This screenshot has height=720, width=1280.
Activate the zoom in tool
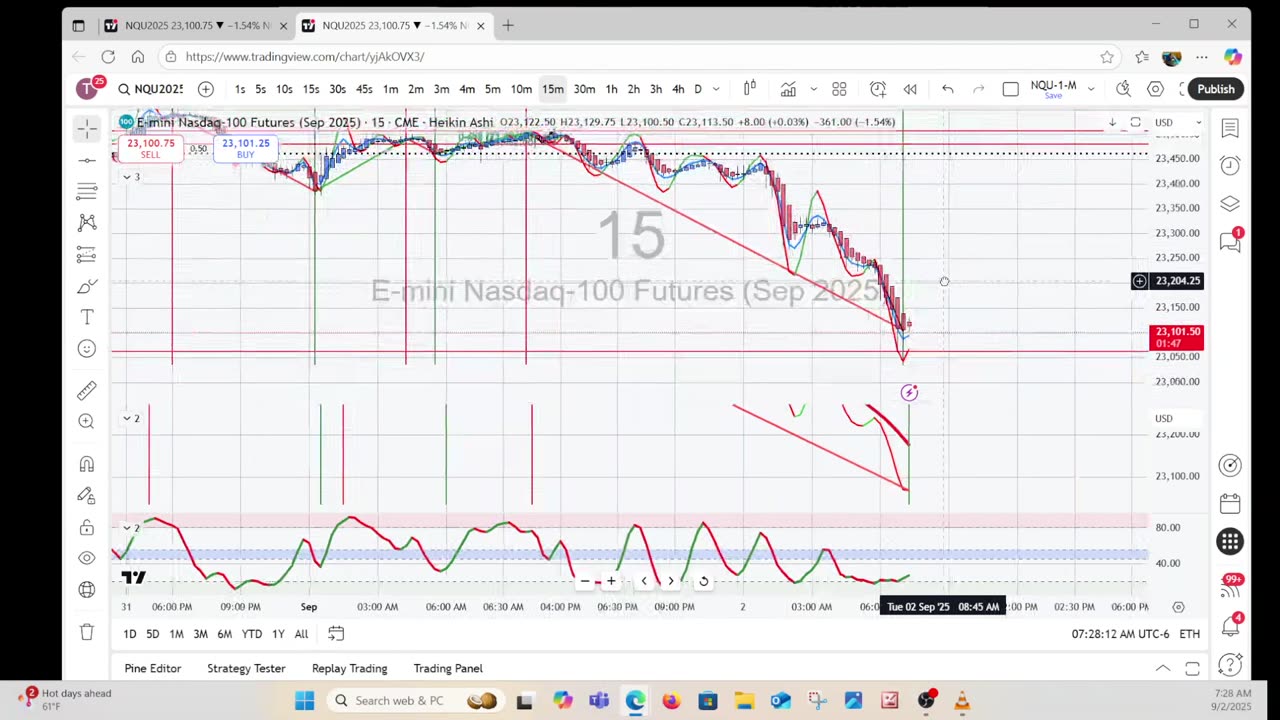(87, 422)
